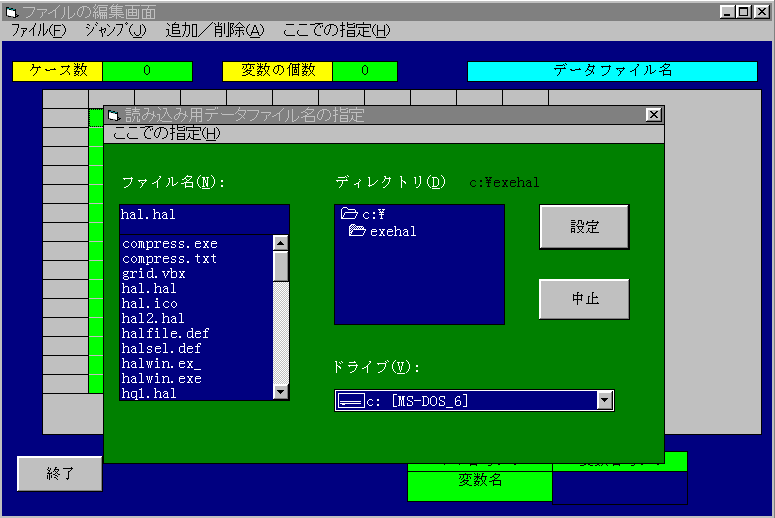Viewport: 775px width, 518px height.
Task: Click the cyan データファイル名 field
Action: coord(612,71)
